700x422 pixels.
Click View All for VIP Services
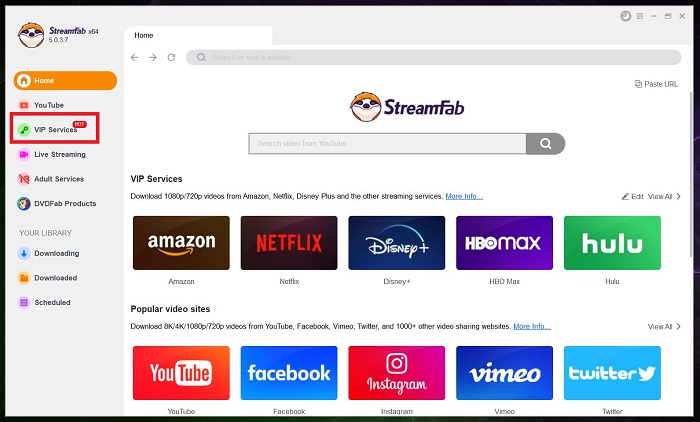[660, 196]
